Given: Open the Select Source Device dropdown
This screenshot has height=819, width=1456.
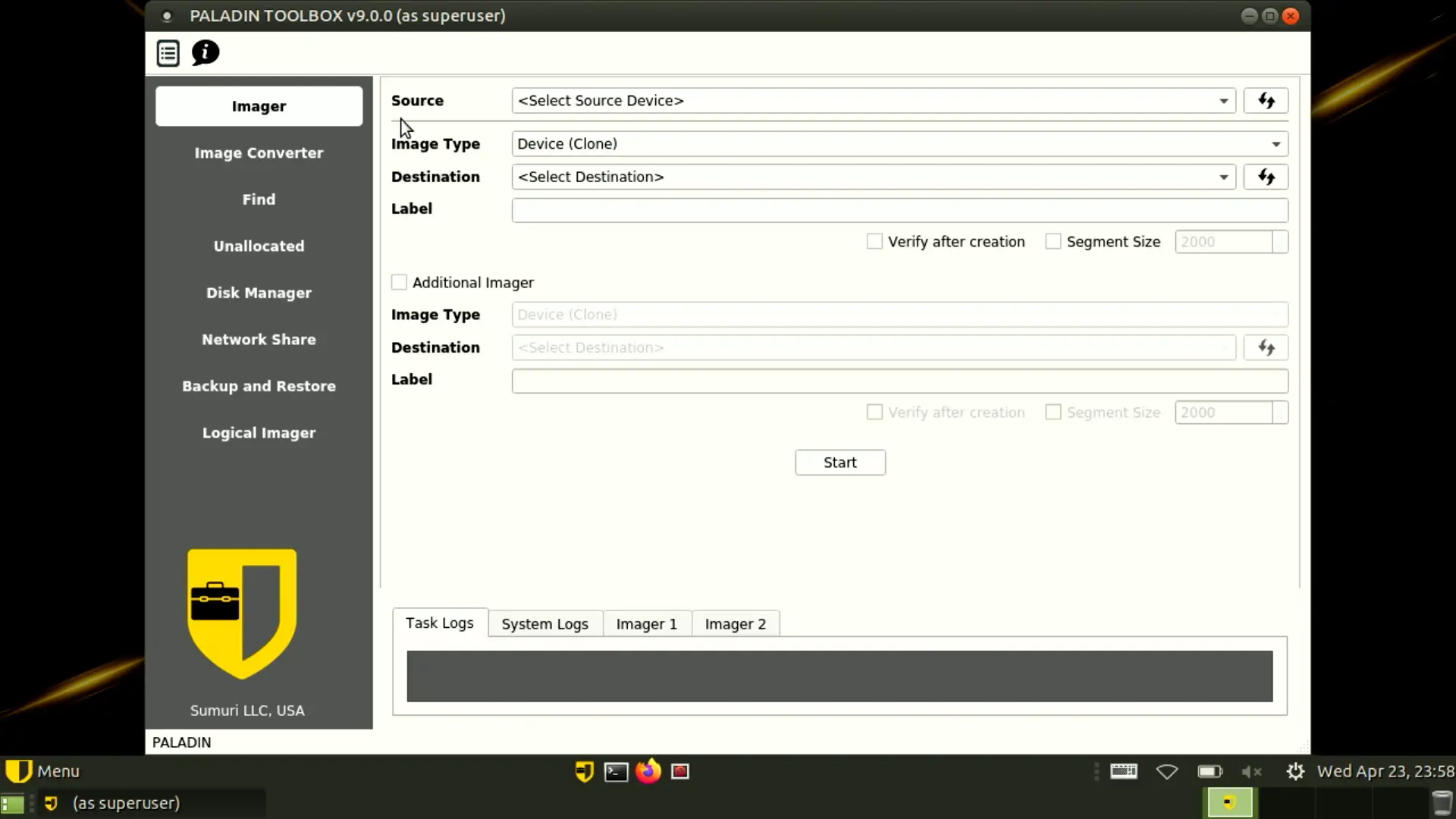Looking at the screenshot, I should [874, 101].
